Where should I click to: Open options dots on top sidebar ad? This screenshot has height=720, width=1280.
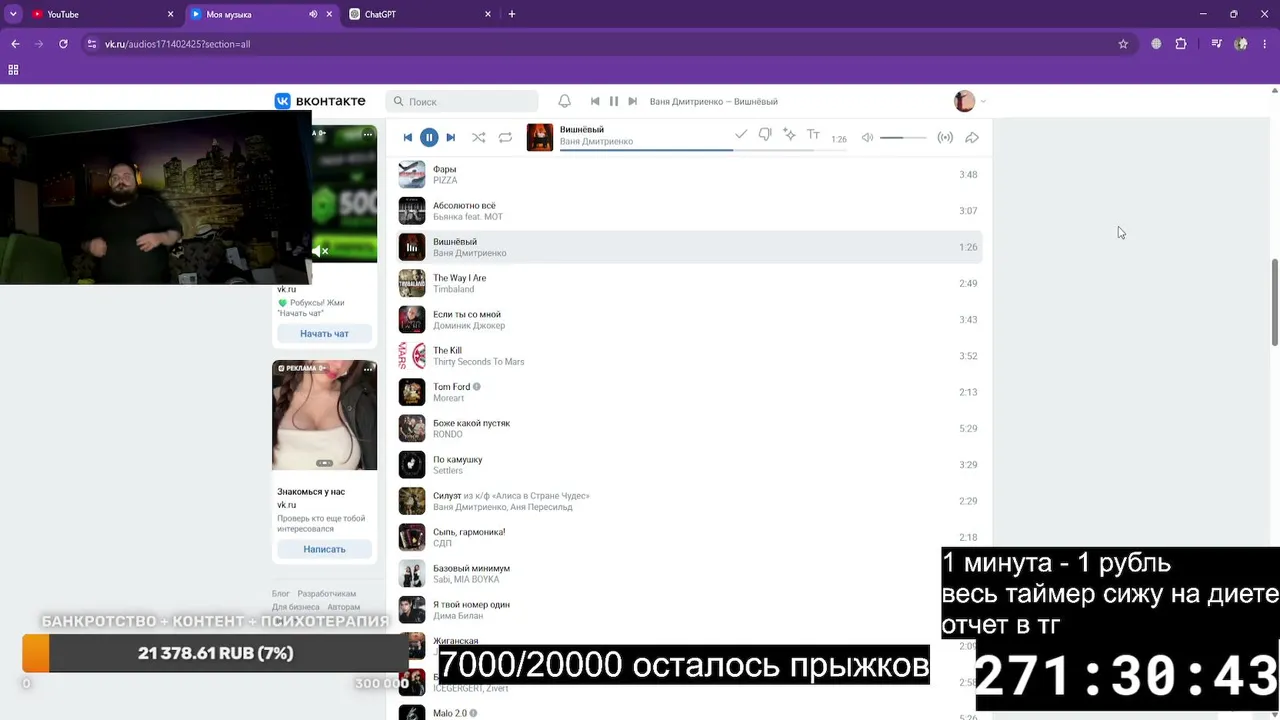[x=368, y=134]
